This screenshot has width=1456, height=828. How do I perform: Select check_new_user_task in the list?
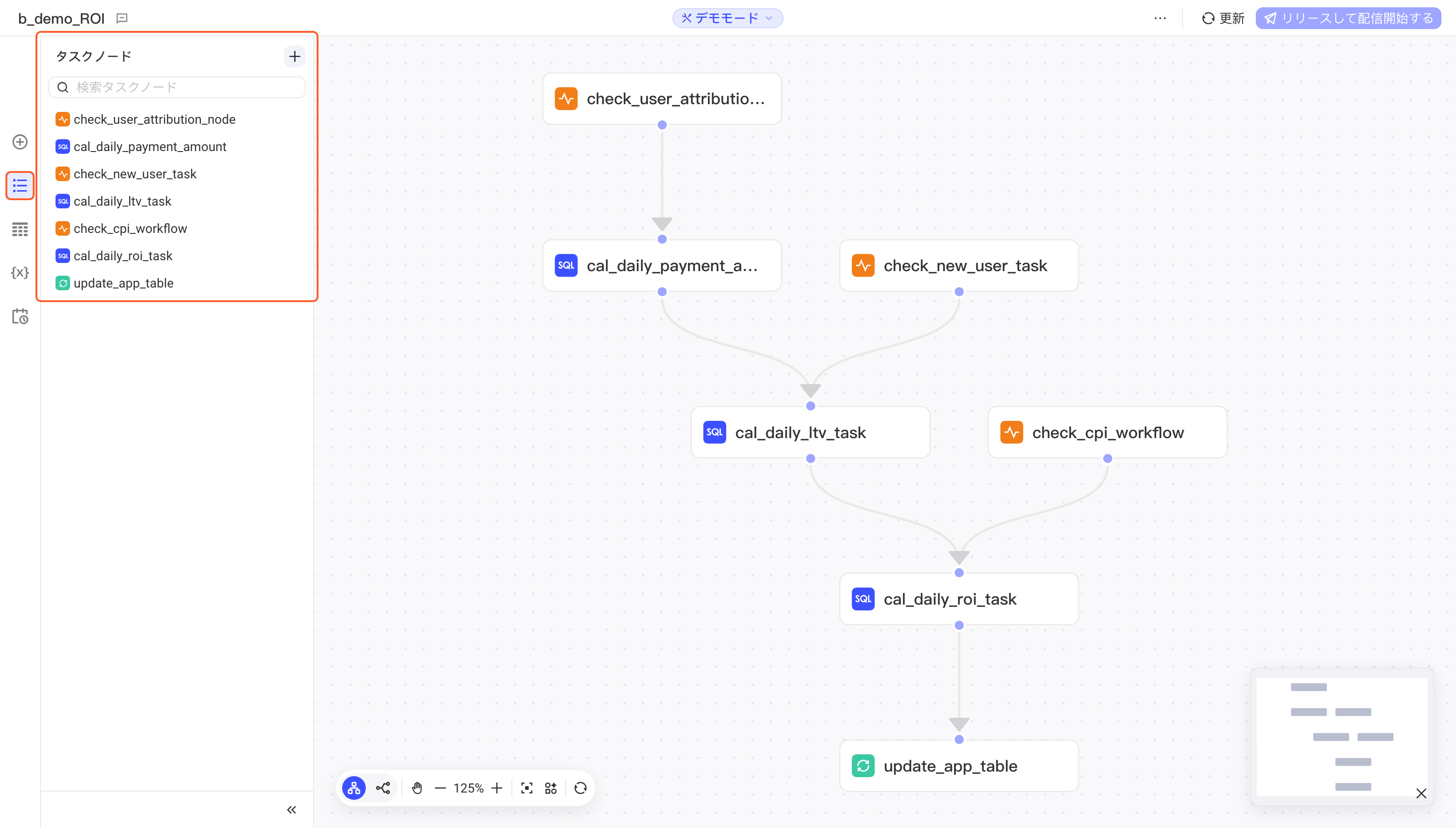pos(177,174)
